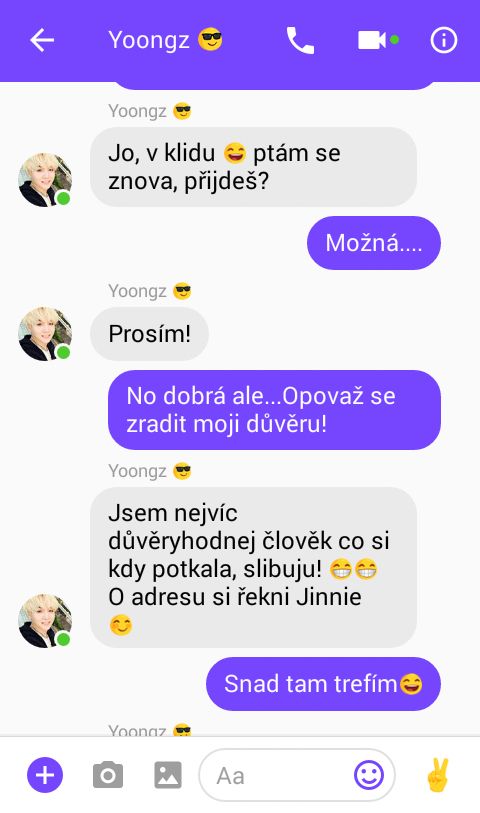
Task: Tap the "Jsem nejvíc důvěryhodnej" message bubble
Action: (253, 567)
